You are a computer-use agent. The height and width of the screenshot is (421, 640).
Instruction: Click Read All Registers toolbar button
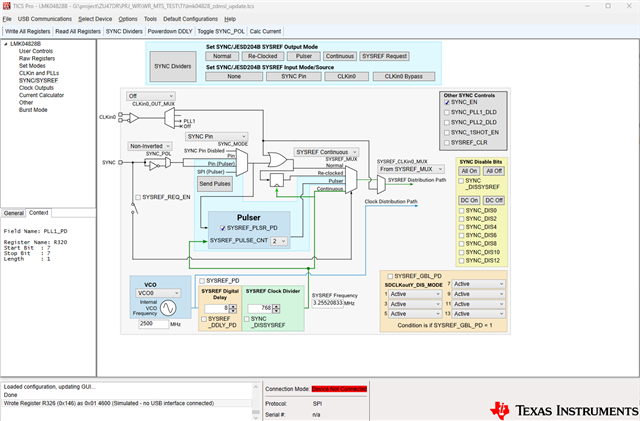[78, 31]
